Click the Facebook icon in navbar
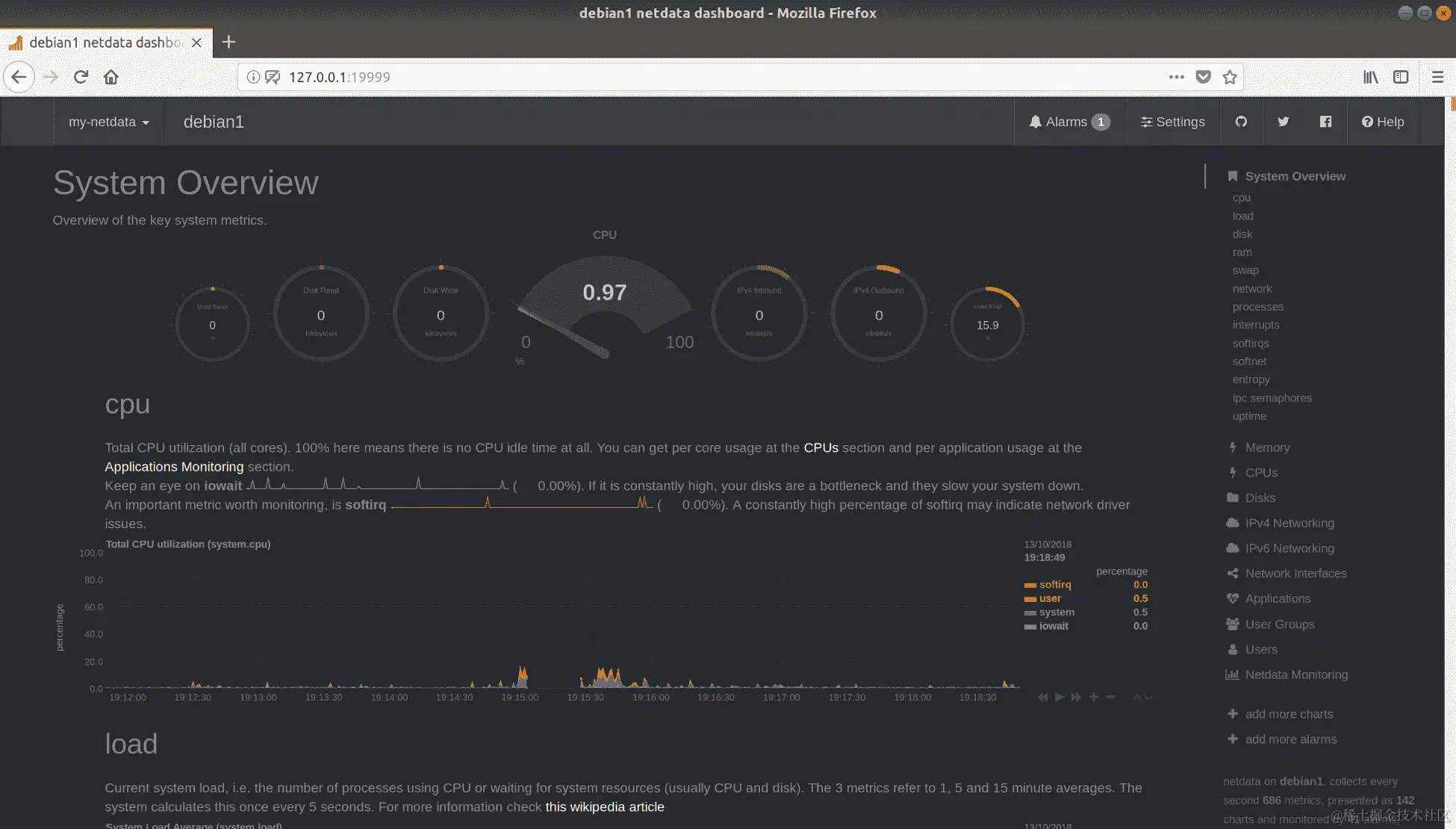Image resolution: width=1456 pixels, height=829 pixels. pos(1325,122)
